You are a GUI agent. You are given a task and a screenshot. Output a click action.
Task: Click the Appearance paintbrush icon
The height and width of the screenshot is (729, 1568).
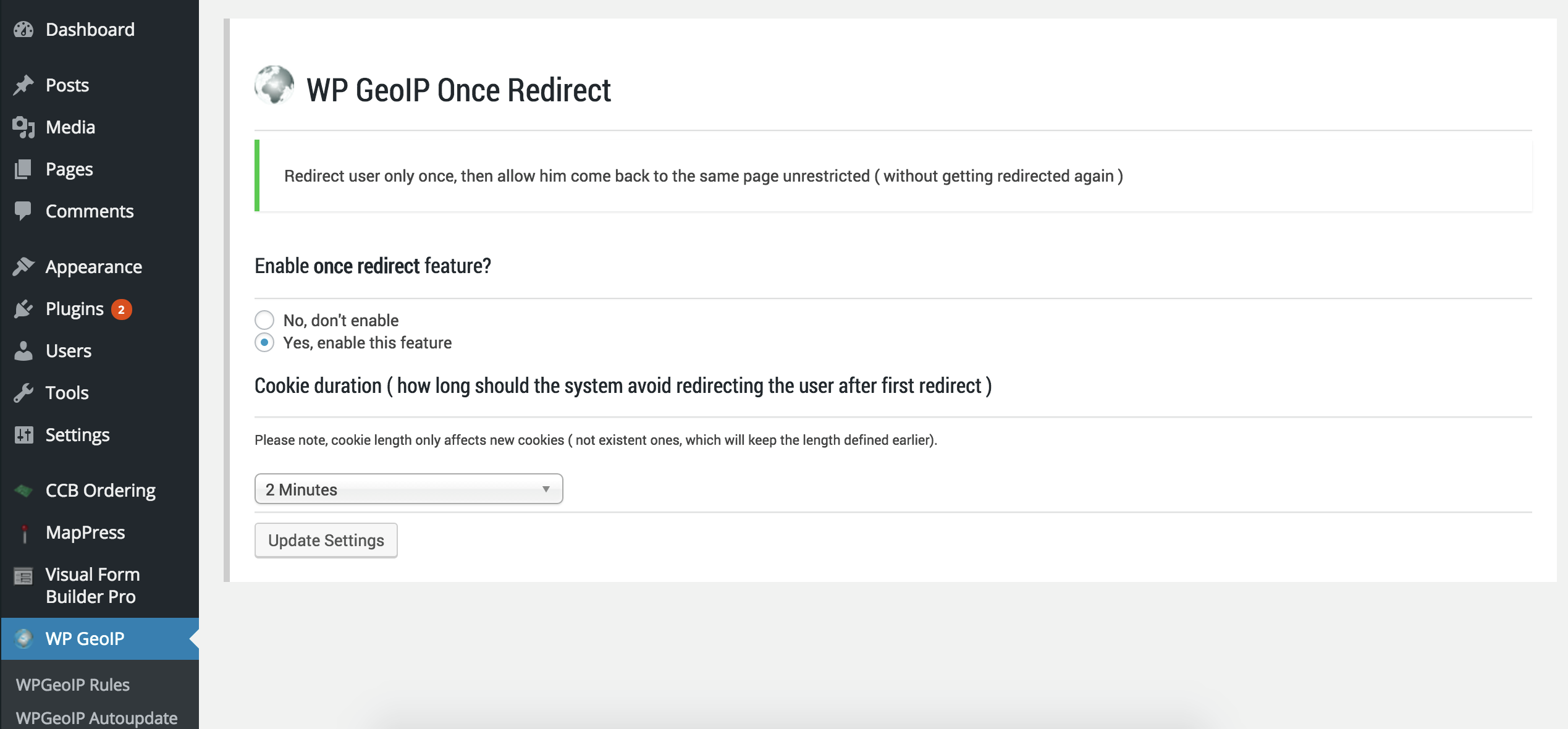click(x=23, y=267)
